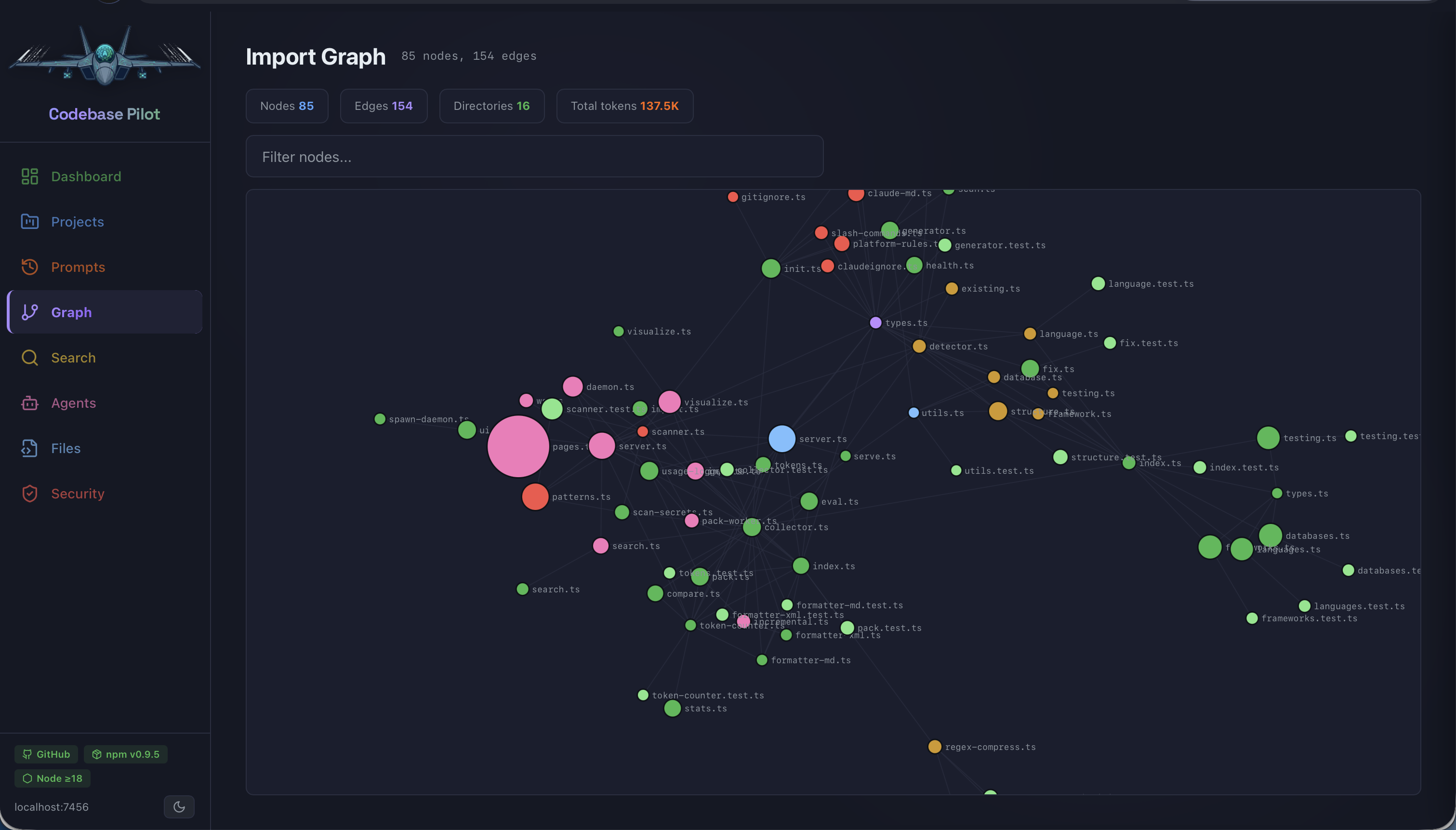Viewport: 1456px width, 830px height.
Task: Open the Security shield panel
Action: click(x=78, y=494)
